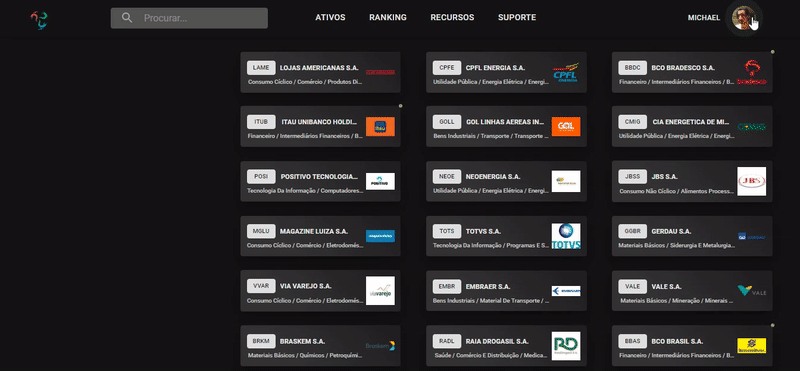800x371 pixels.
Task: Click the Gerdau logo
Action: pyautogui.click(x=752, y=236)
